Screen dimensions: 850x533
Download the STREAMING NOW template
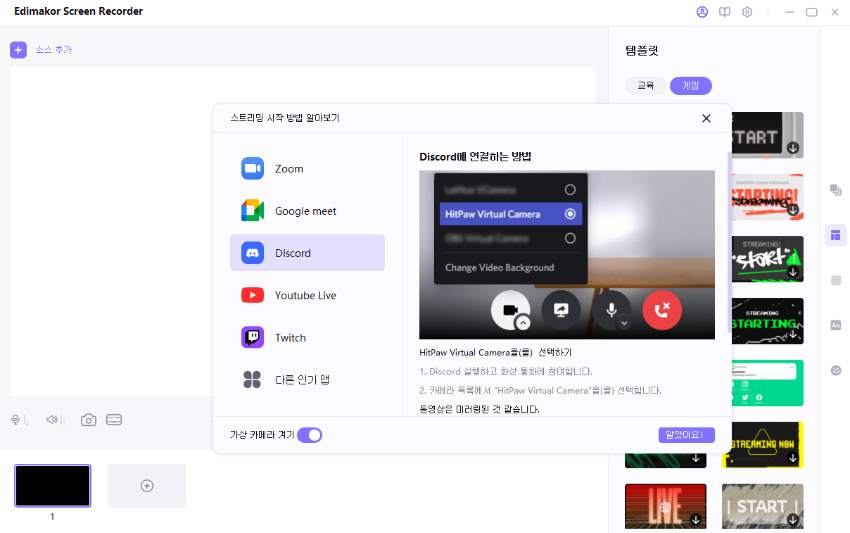click(x=793, y=458)
